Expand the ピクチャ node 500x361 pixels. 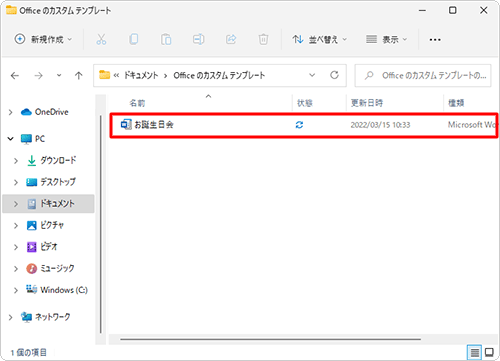(x=16, y=226)
